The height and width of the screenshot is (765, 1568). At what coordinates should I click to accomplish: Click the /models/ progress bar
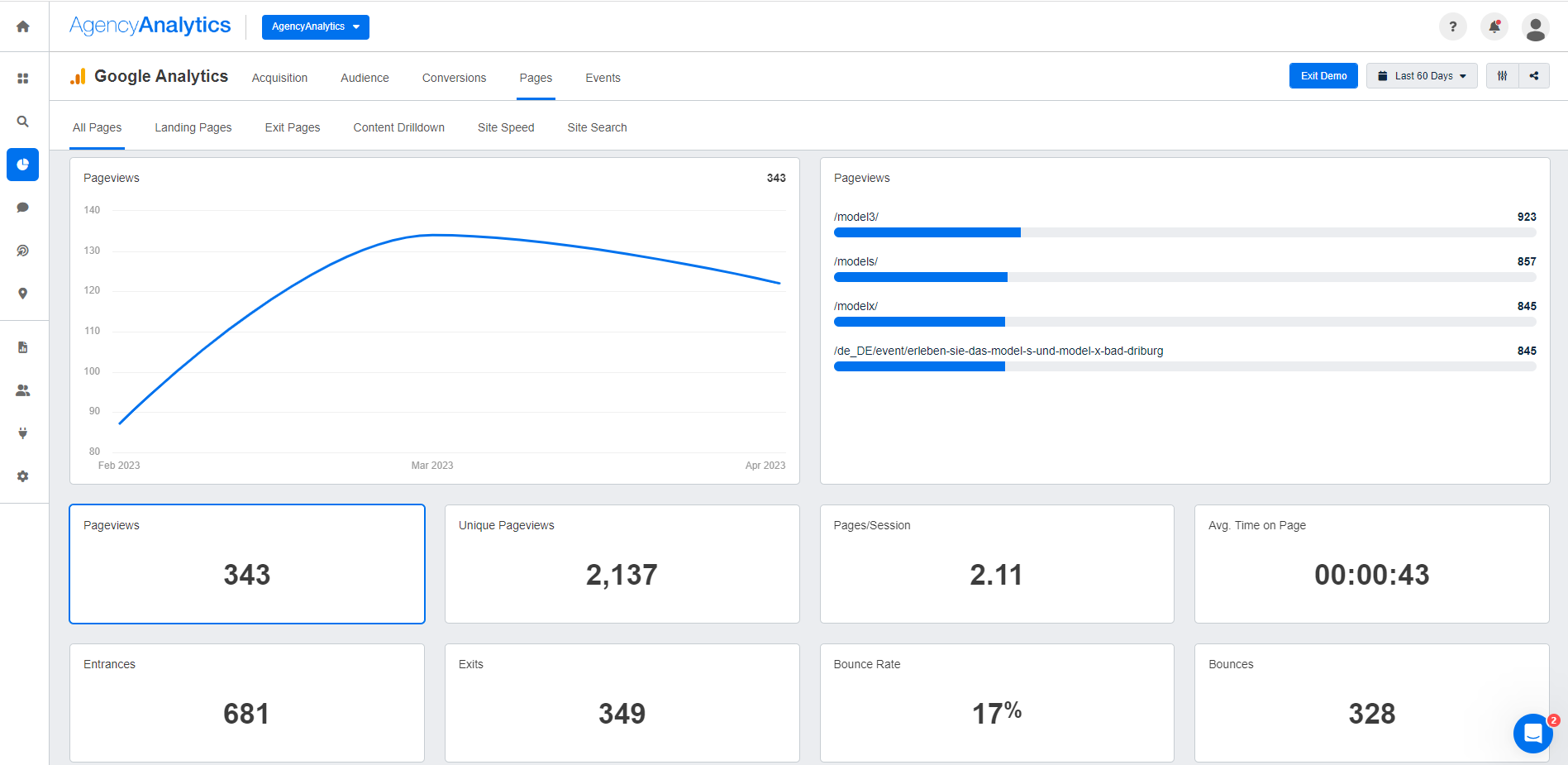tap(1185, 278)
